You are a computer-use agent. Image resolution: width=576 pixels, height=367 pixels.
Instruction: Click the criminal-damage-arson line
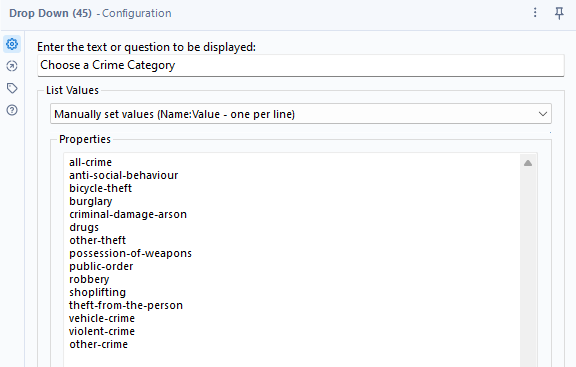128,214
